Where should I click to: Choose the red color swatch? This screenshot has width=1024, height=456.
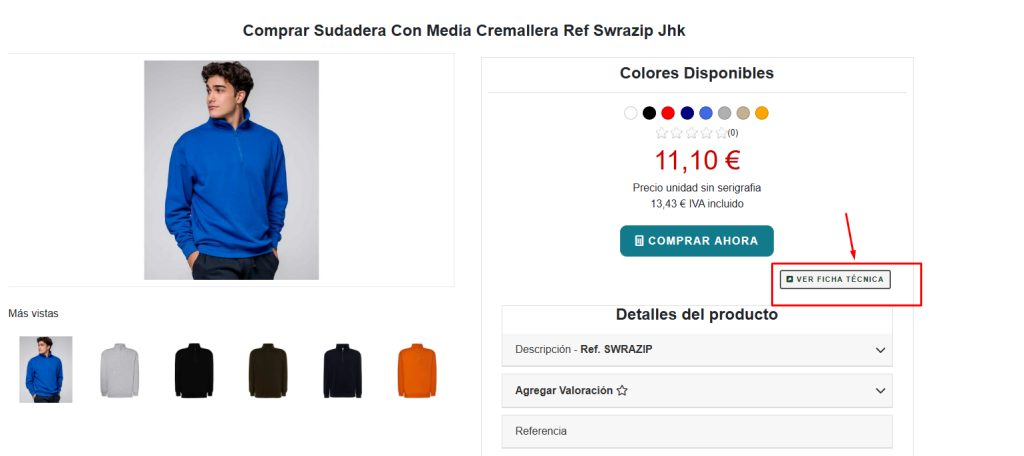(x=668, y=113)
